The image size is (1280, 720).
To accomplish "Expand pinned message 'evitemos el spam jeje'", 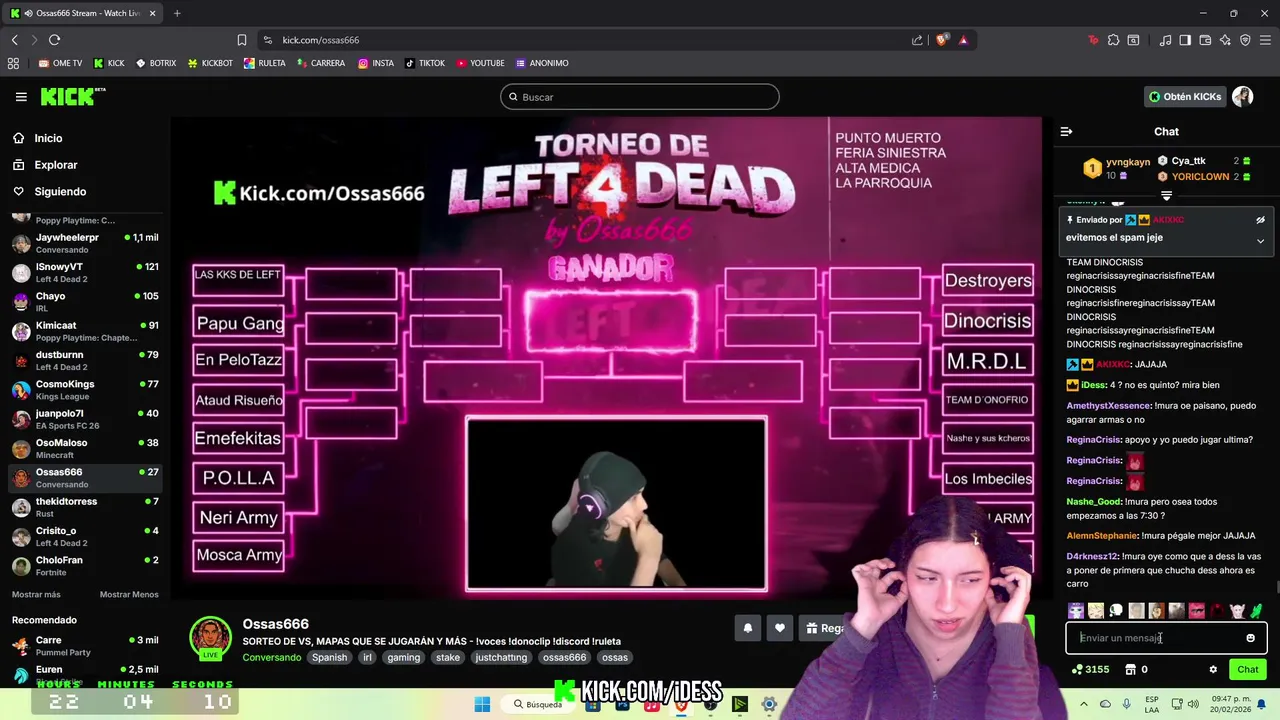I will pos(1260,240).
